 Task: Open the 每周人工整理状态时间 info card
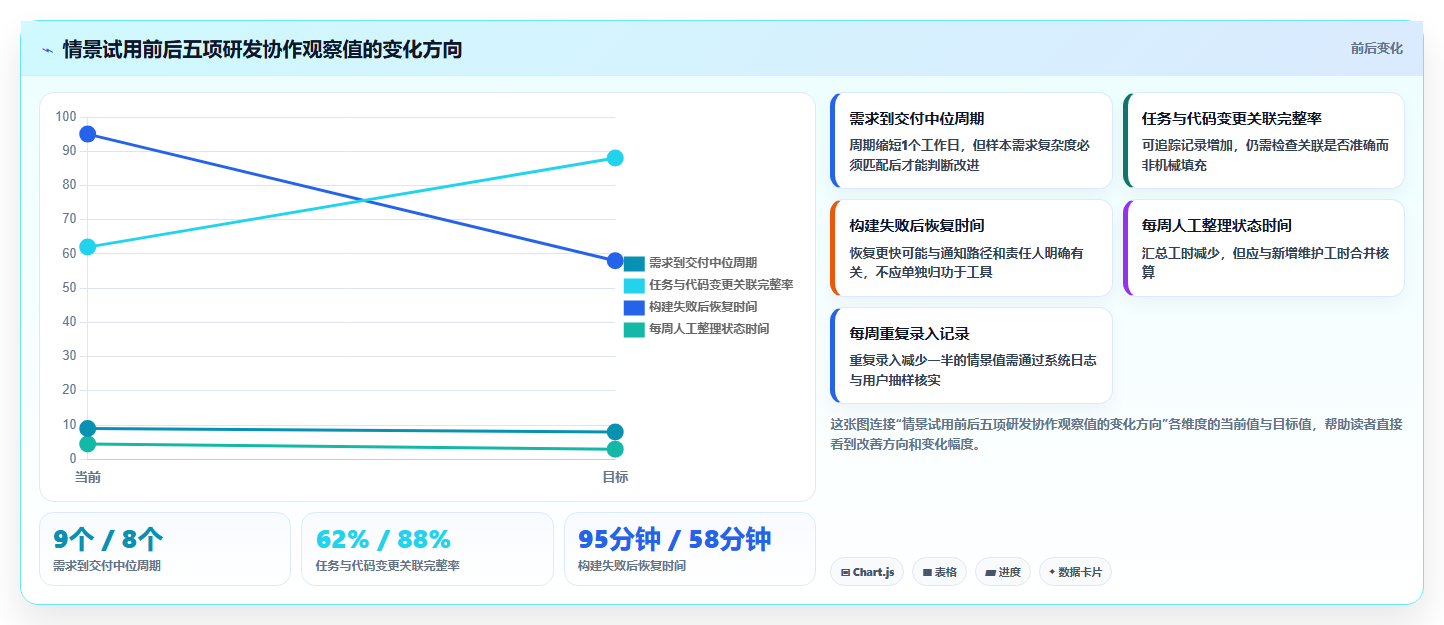click(1263, 248)
